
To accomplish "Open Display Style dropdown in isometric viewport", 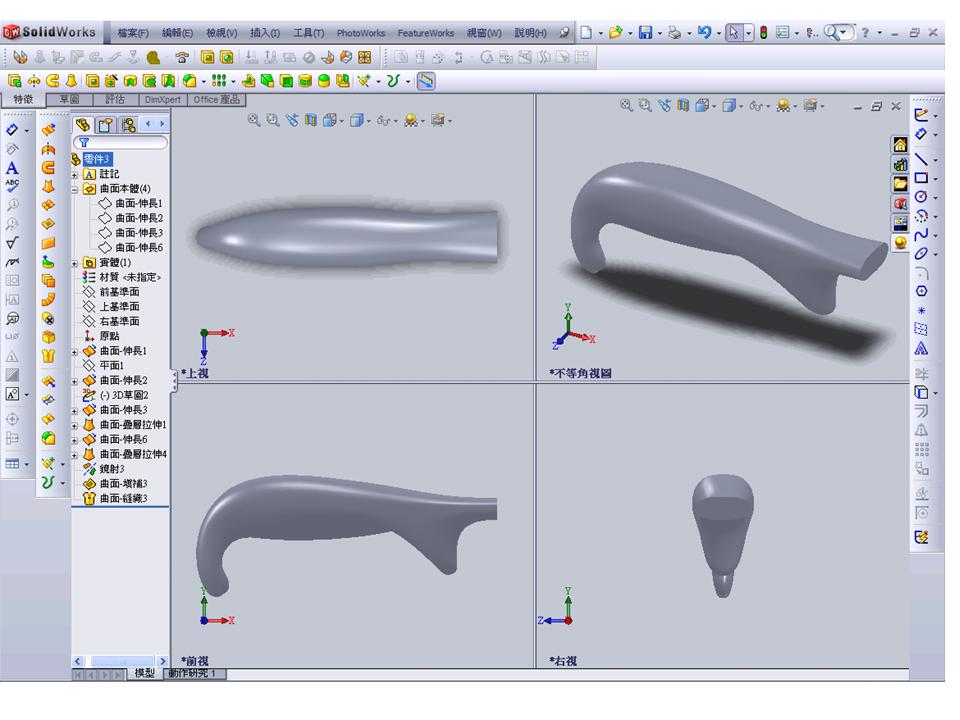I will (x=741, y=106).
